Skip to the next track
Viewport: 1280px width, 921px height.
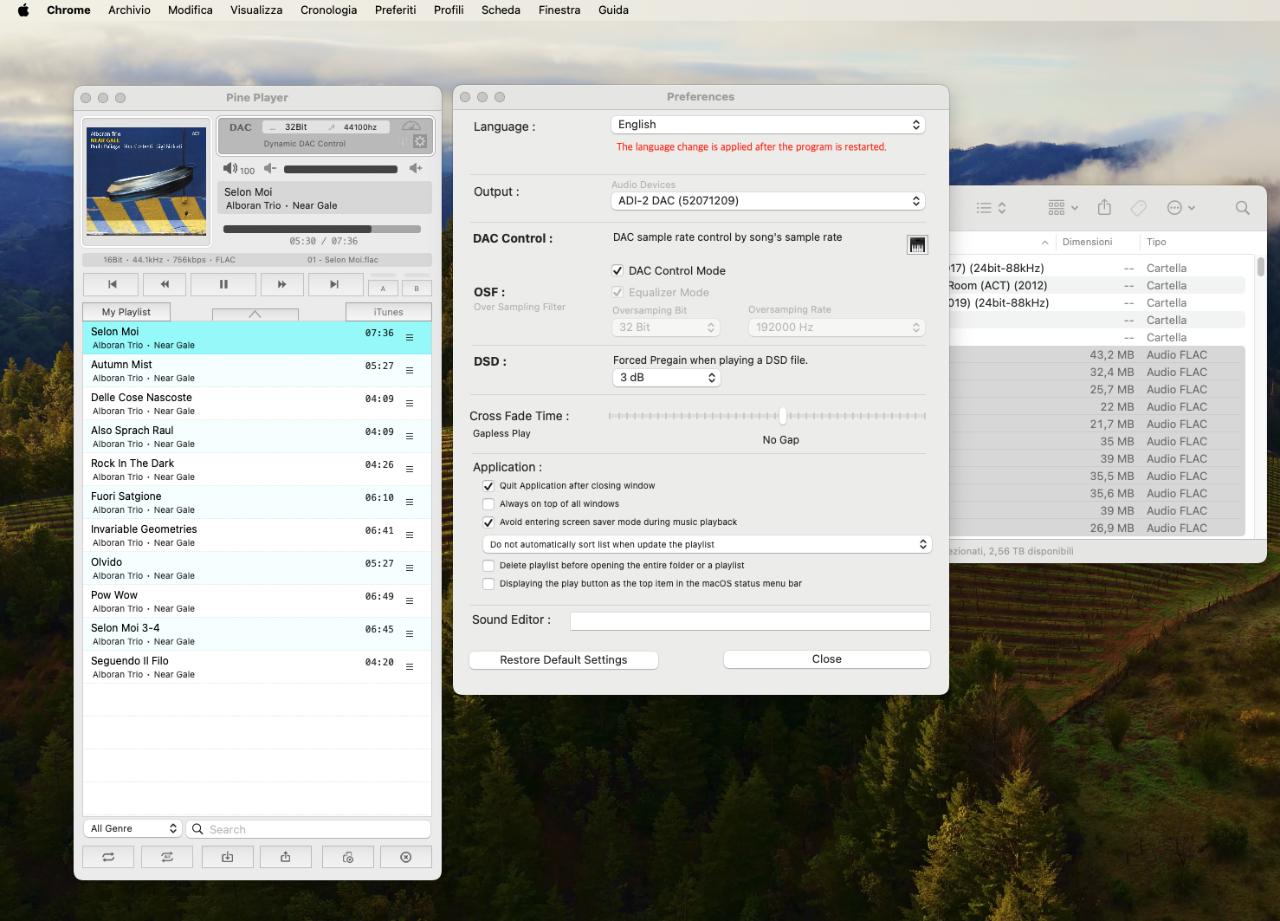(x=336, y=285)
